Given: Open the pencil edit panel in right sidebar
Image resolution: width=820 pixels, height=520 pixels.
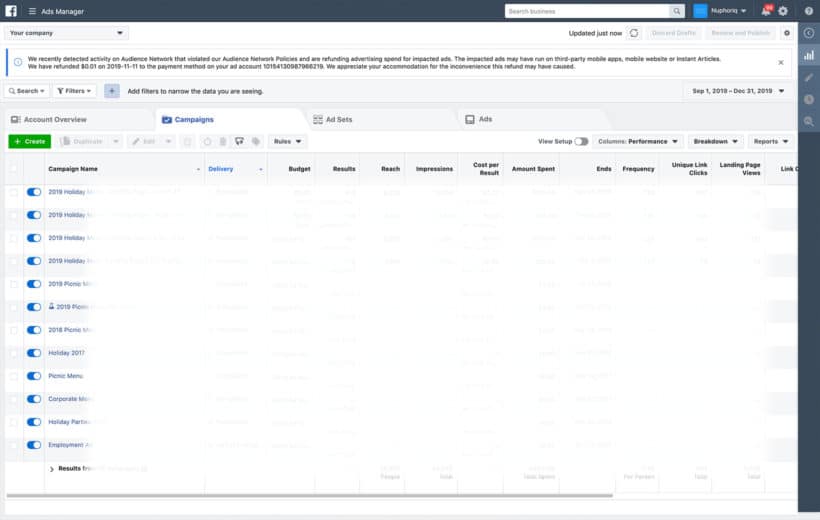Looking at the screenshot, I should click(809, 77).
